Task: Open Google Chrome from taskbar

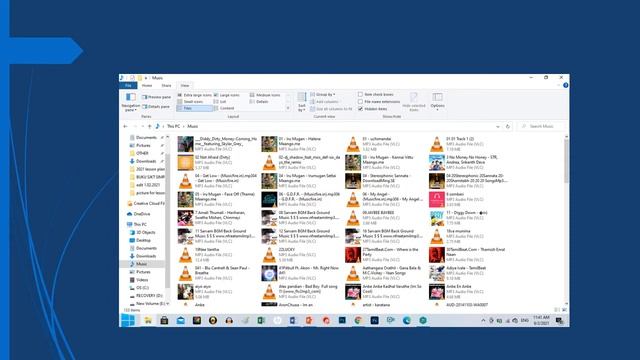Action: click(358, 321)
